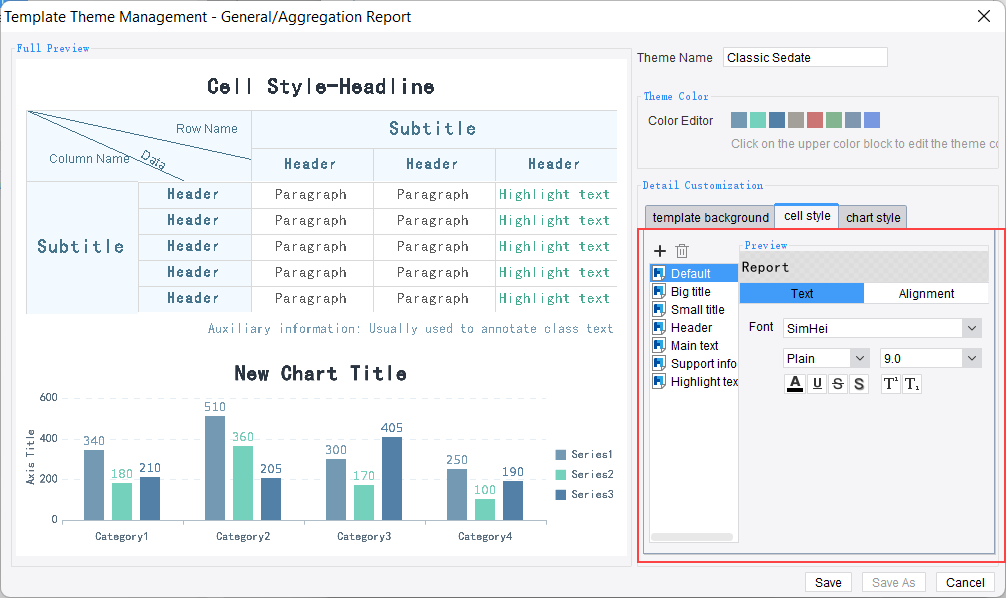Screen dimensions: 1006x598
Task: Select the Main text style
Action: (694, 345)
